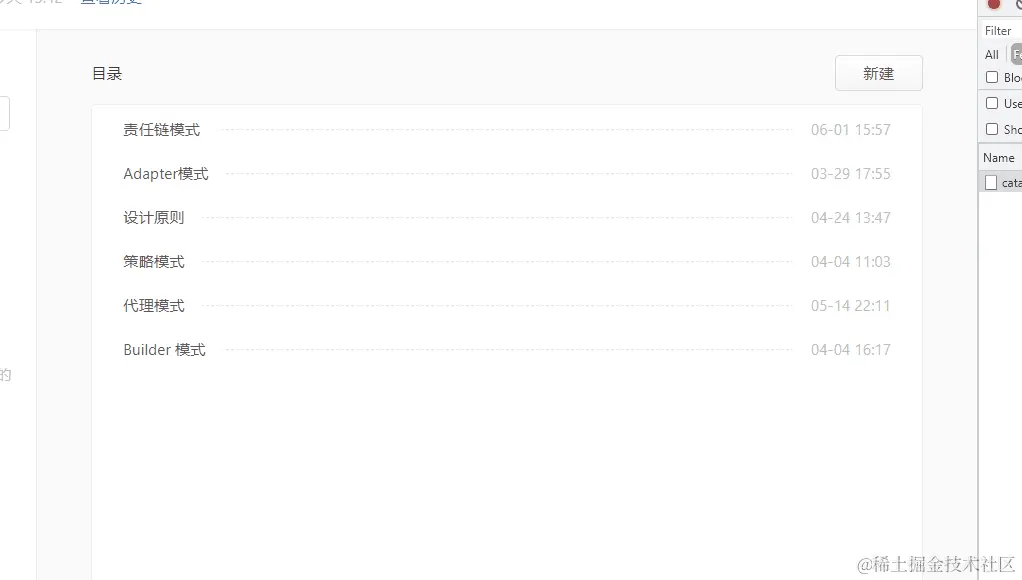Click the Name column header
Viewport: 1022px width, 580px height.
pyautogui.click(x=1000, y=158)
